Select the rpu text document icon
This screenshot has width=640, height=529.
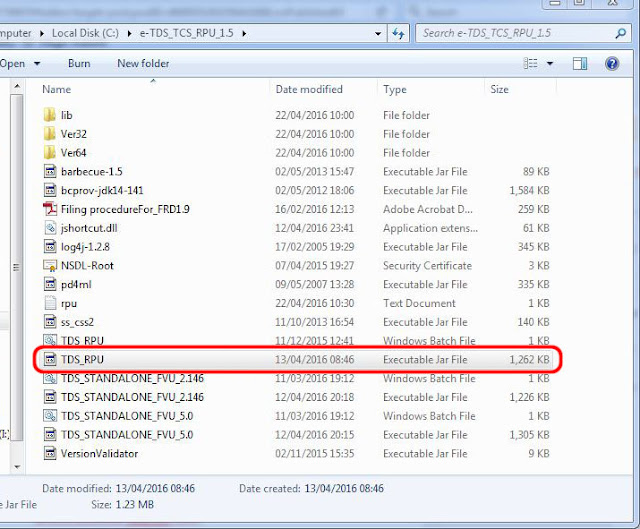50,303
